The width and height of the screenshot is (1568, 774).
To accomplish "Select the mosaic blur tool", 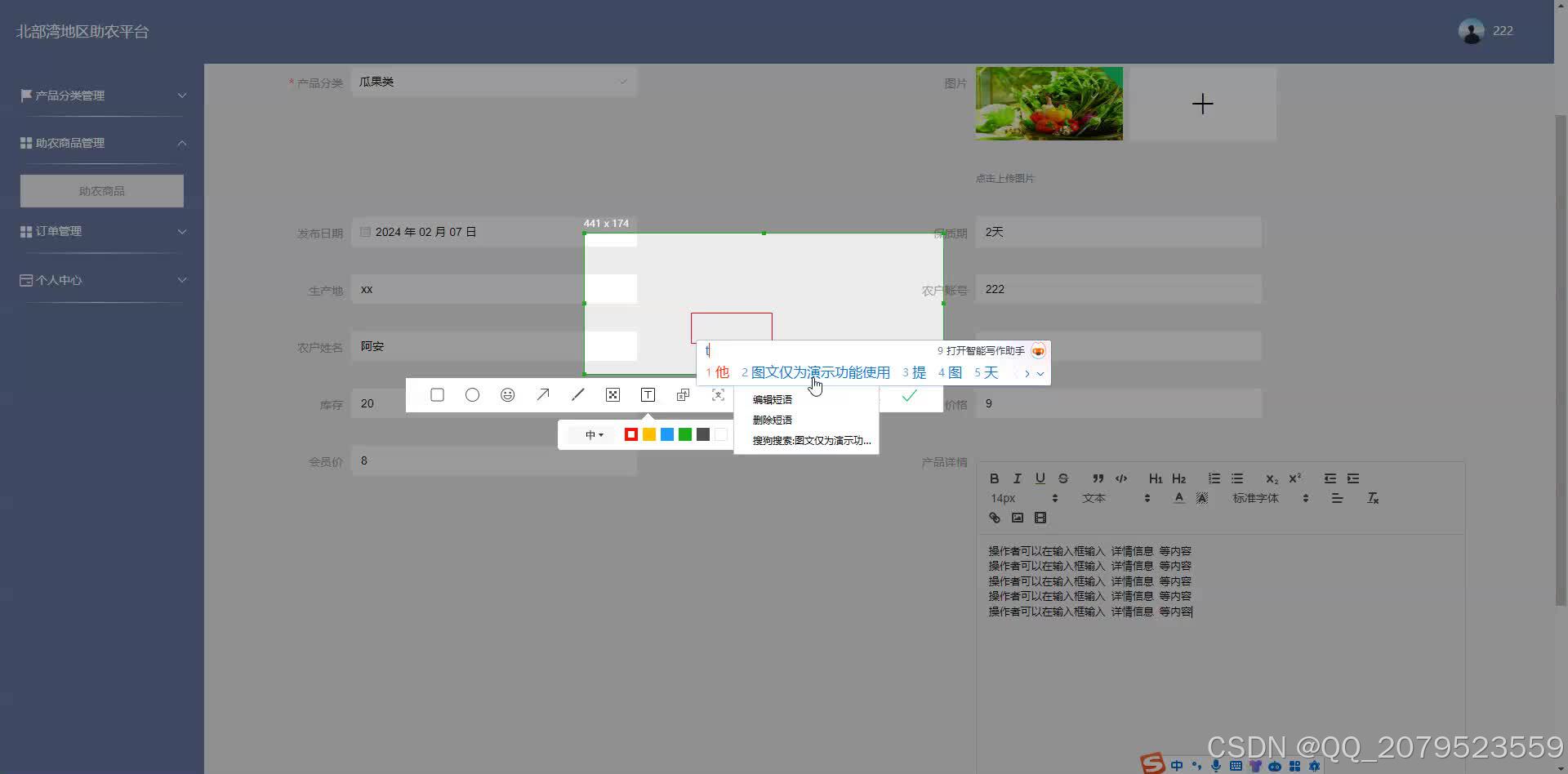I will coord(612,395).
